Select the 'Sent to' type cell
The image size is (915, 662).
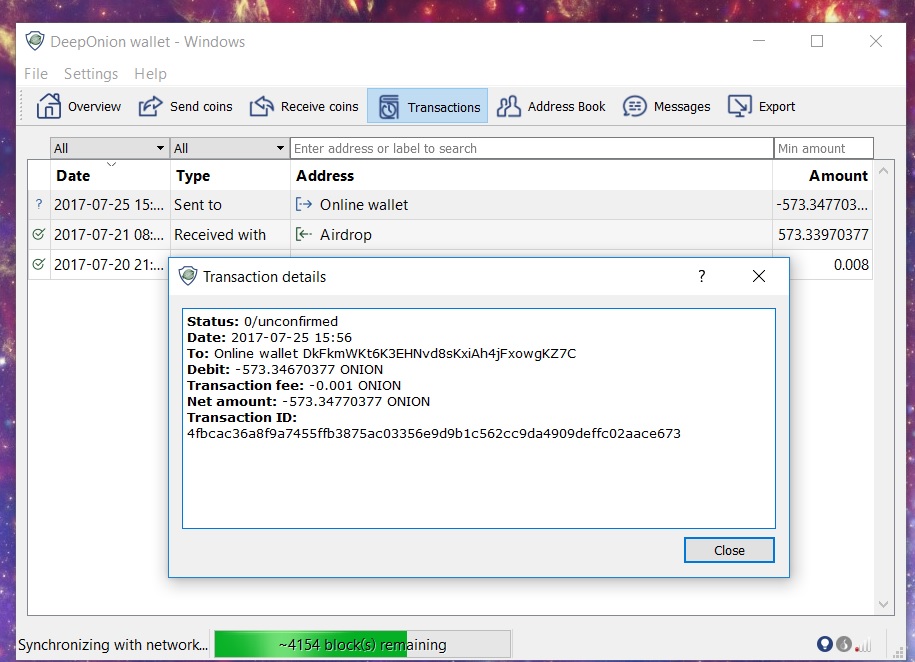[230, 205]
